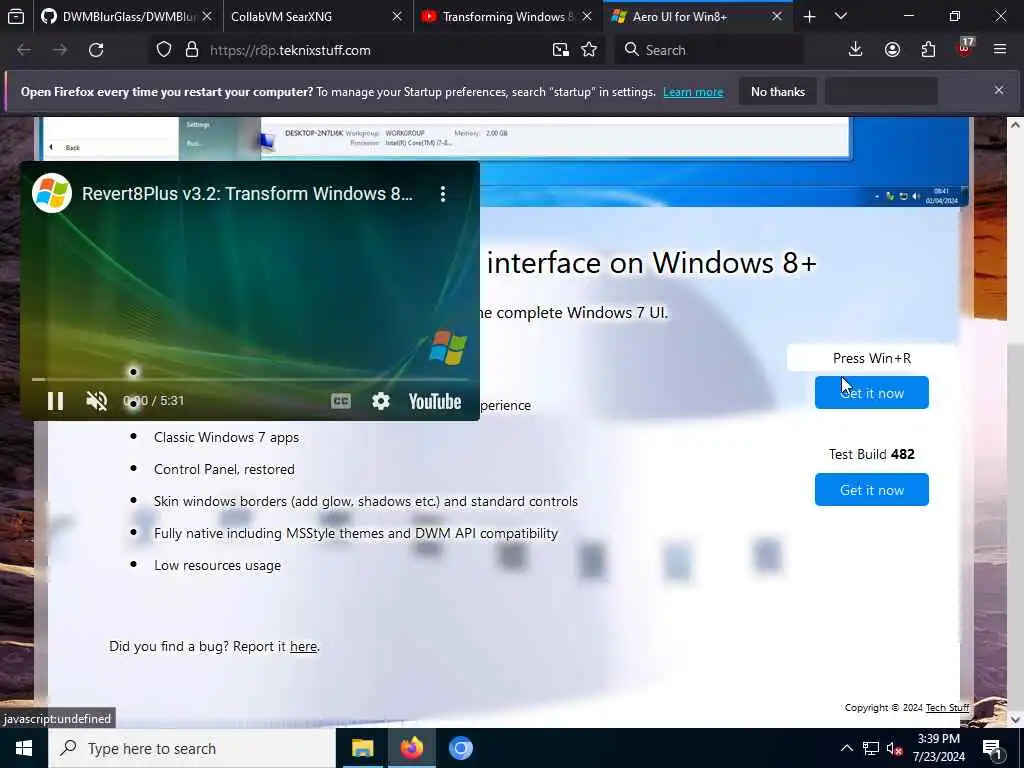Go forward with the browser forward arrow

point(60,50)
